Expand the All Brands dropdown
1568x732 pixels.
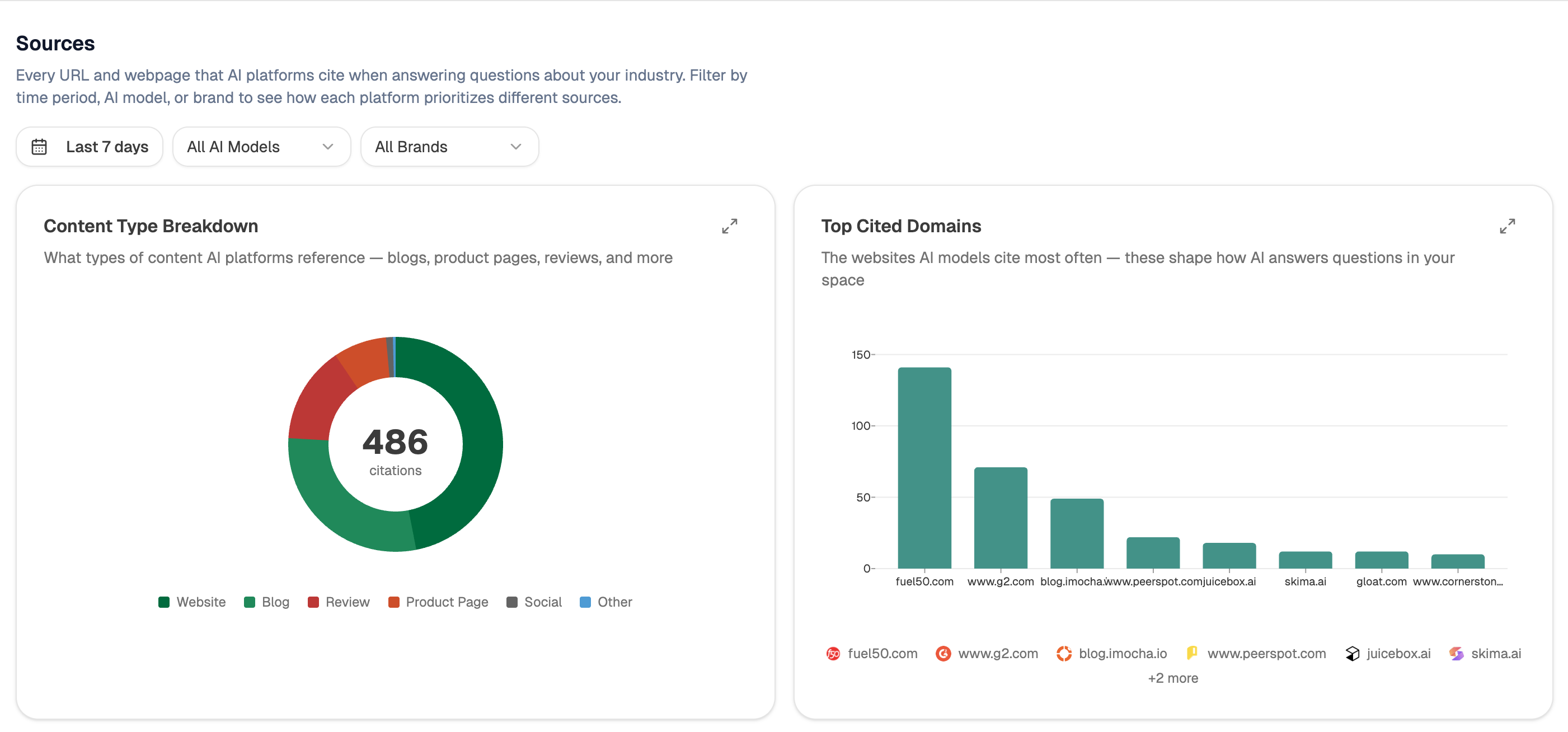coord(449,147)
